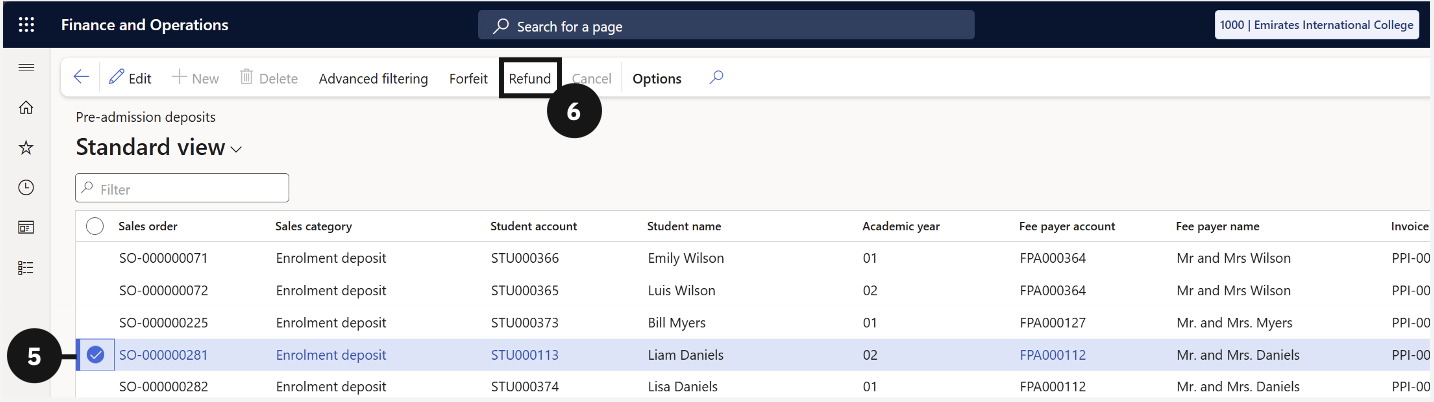Click student account STU000374
Viewport: 1434px width, 402px height.
[525, 387]
